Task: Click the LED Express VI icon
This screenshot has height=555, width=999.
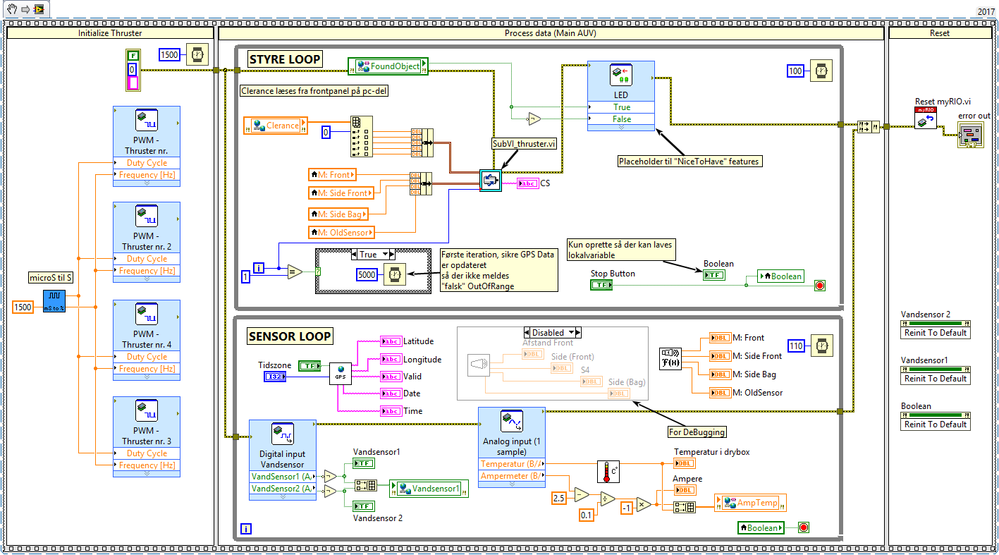Action: tap(621, 75)
